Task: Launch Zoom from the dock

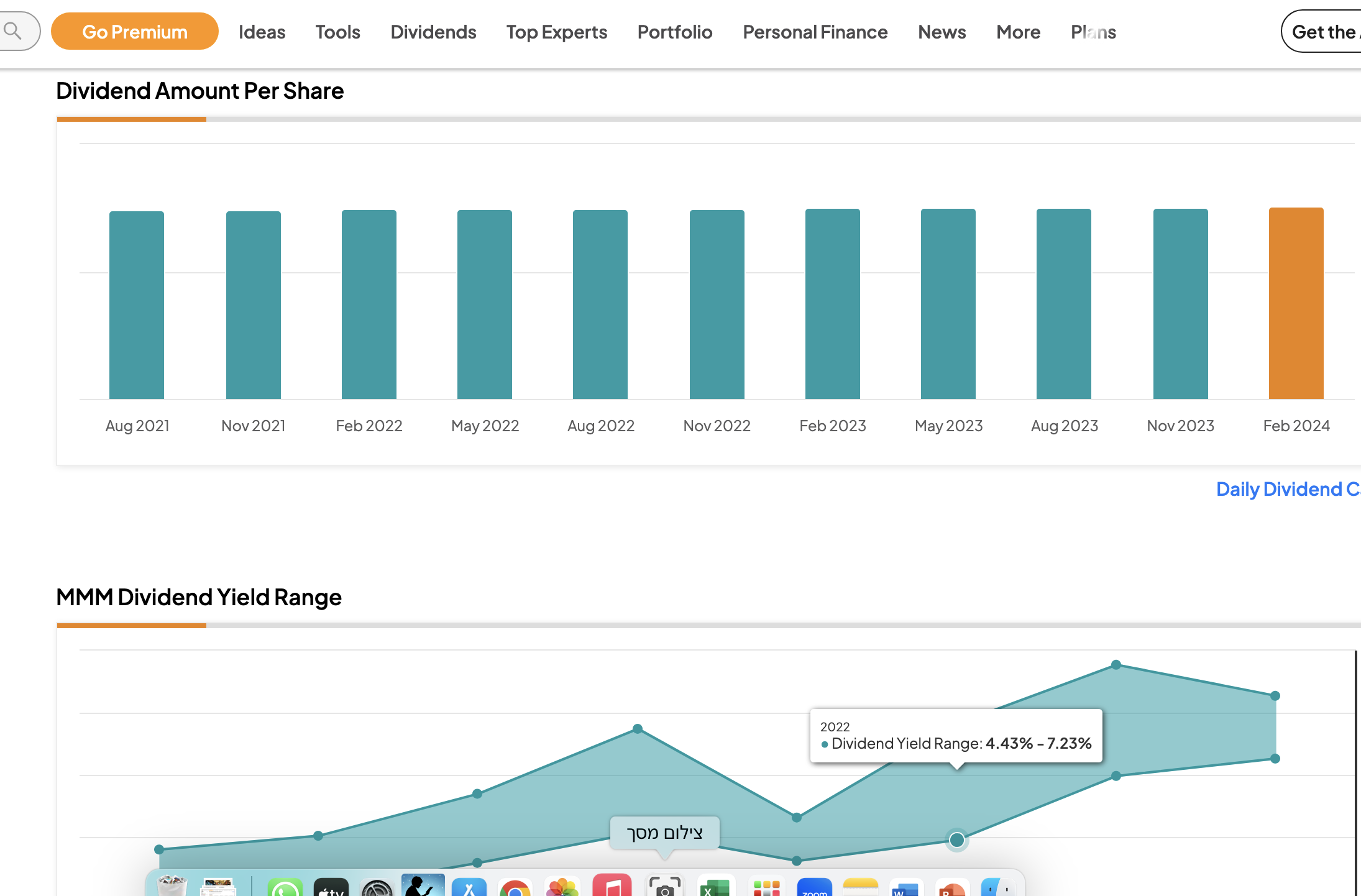Action: click(x=814, y=887)
